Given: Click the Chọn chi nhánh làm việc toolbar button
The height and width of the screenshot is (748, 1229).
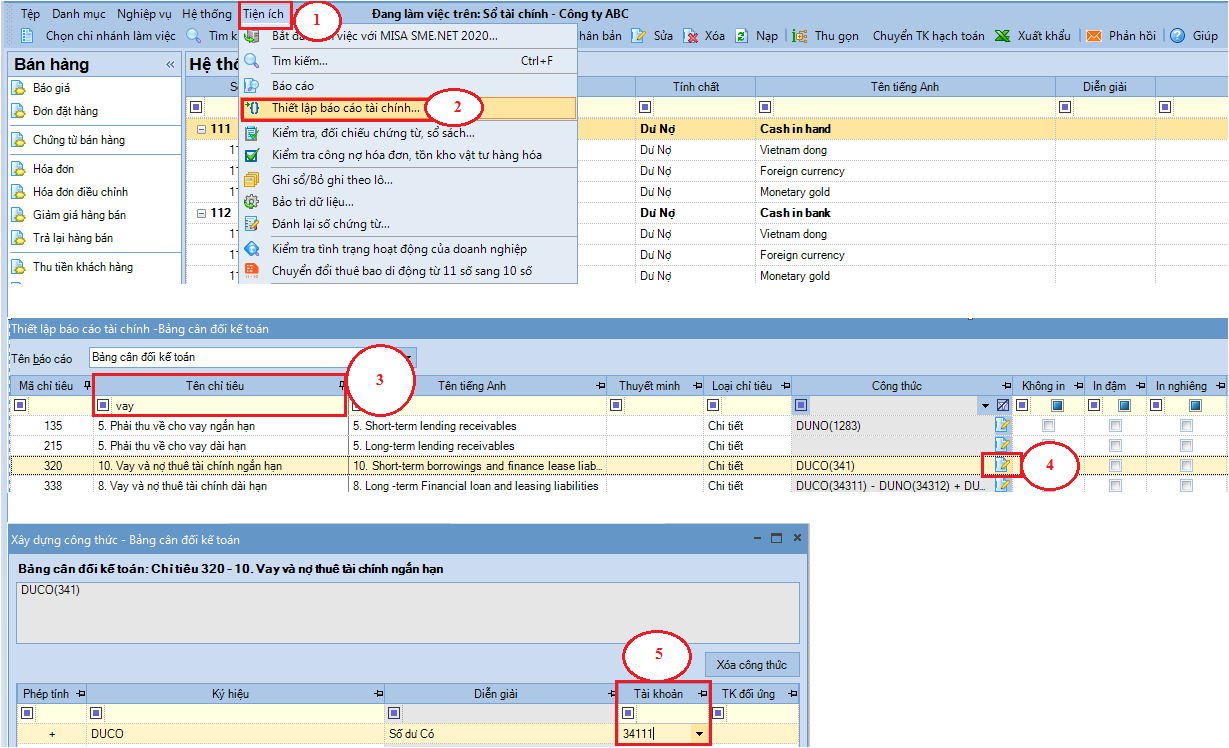Looking at the screenshot, I should point(98,36).
